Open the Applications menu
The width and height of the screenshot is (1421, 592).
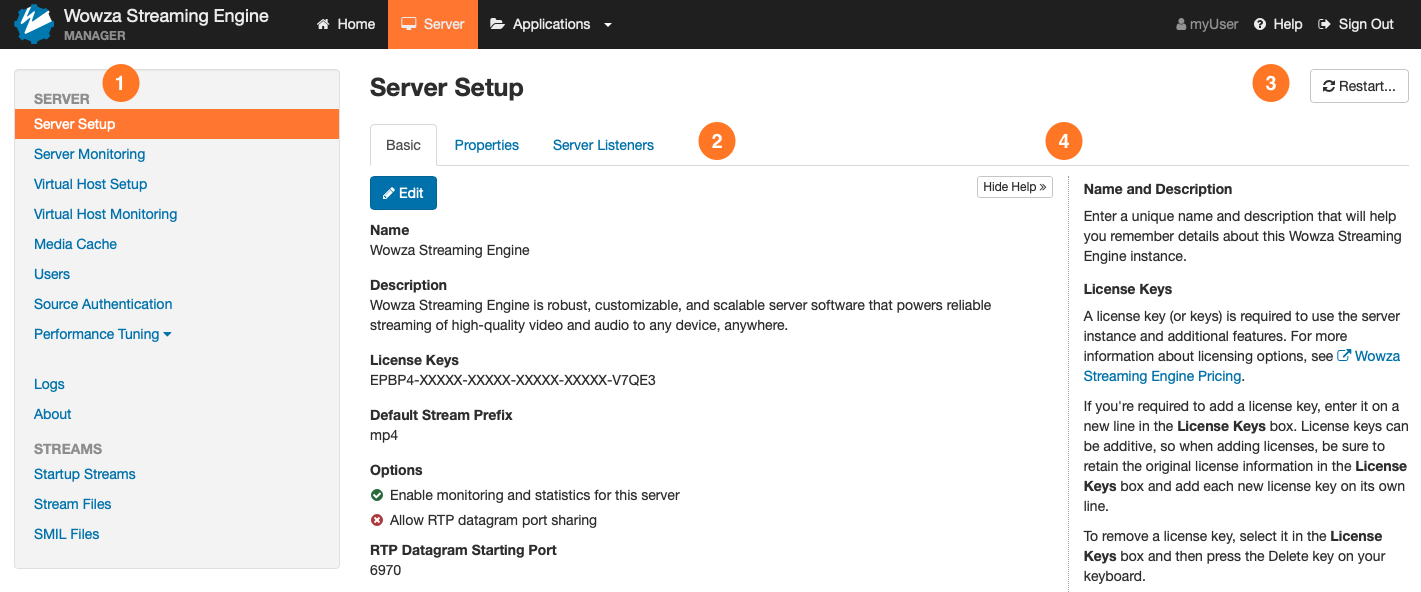click(x=551, y=24)
